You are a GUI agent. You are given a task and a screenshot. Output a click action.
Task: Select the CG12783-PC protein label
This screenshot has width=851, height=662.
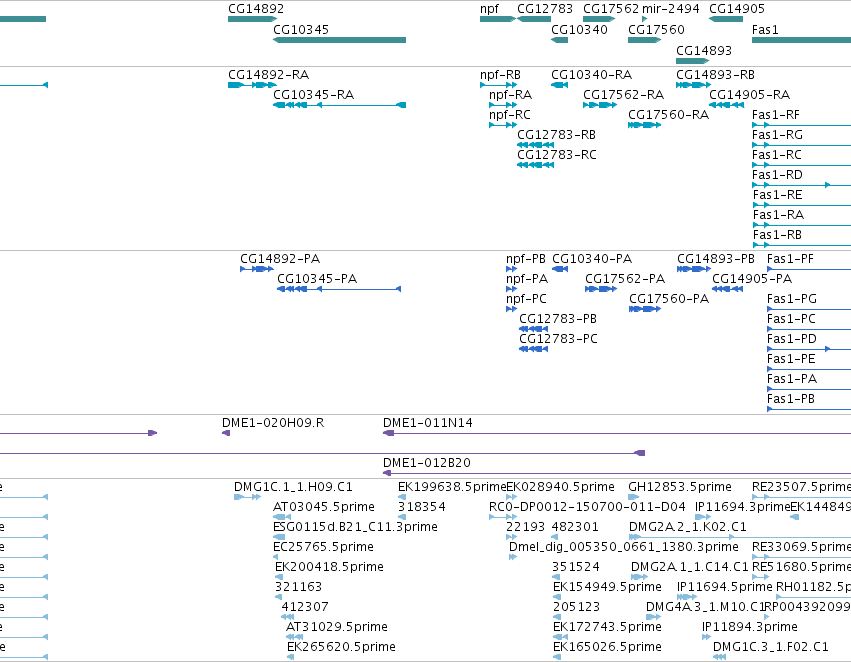pyautogui.click(x=558, y=340)
